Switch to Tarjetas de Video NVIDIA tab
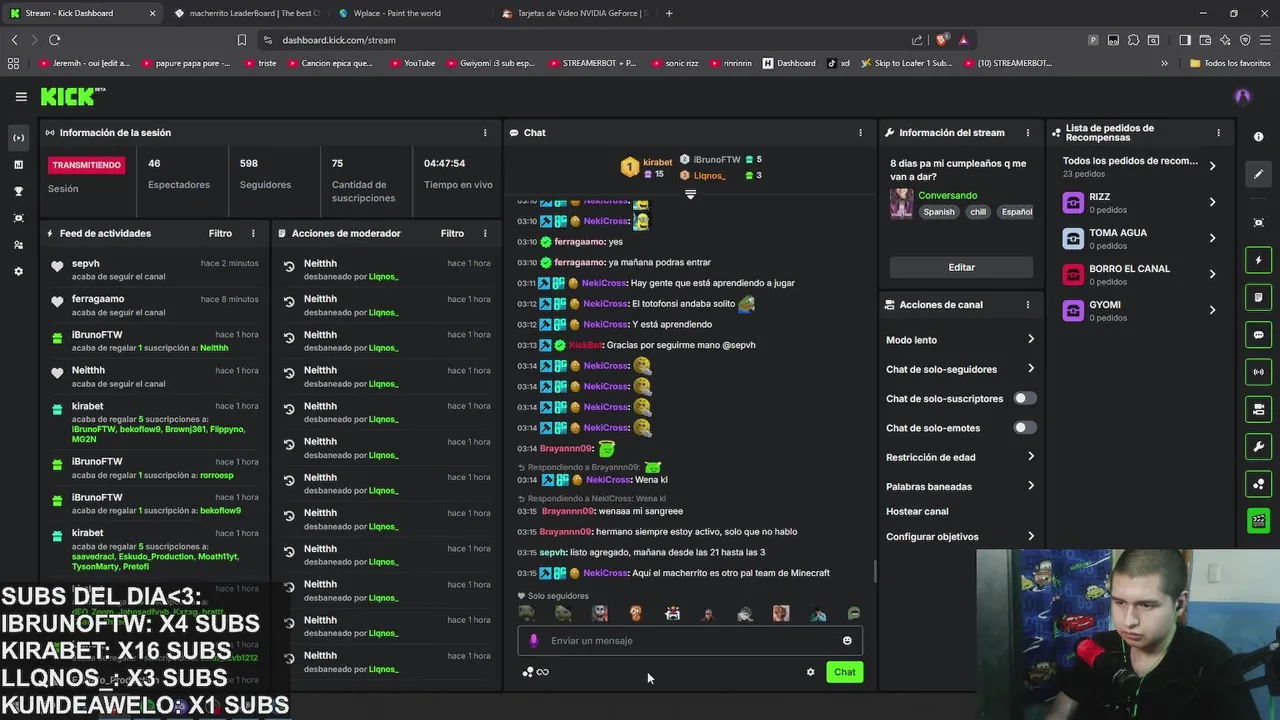Viewport: 1280px width, 720px height. click(575, 13)
